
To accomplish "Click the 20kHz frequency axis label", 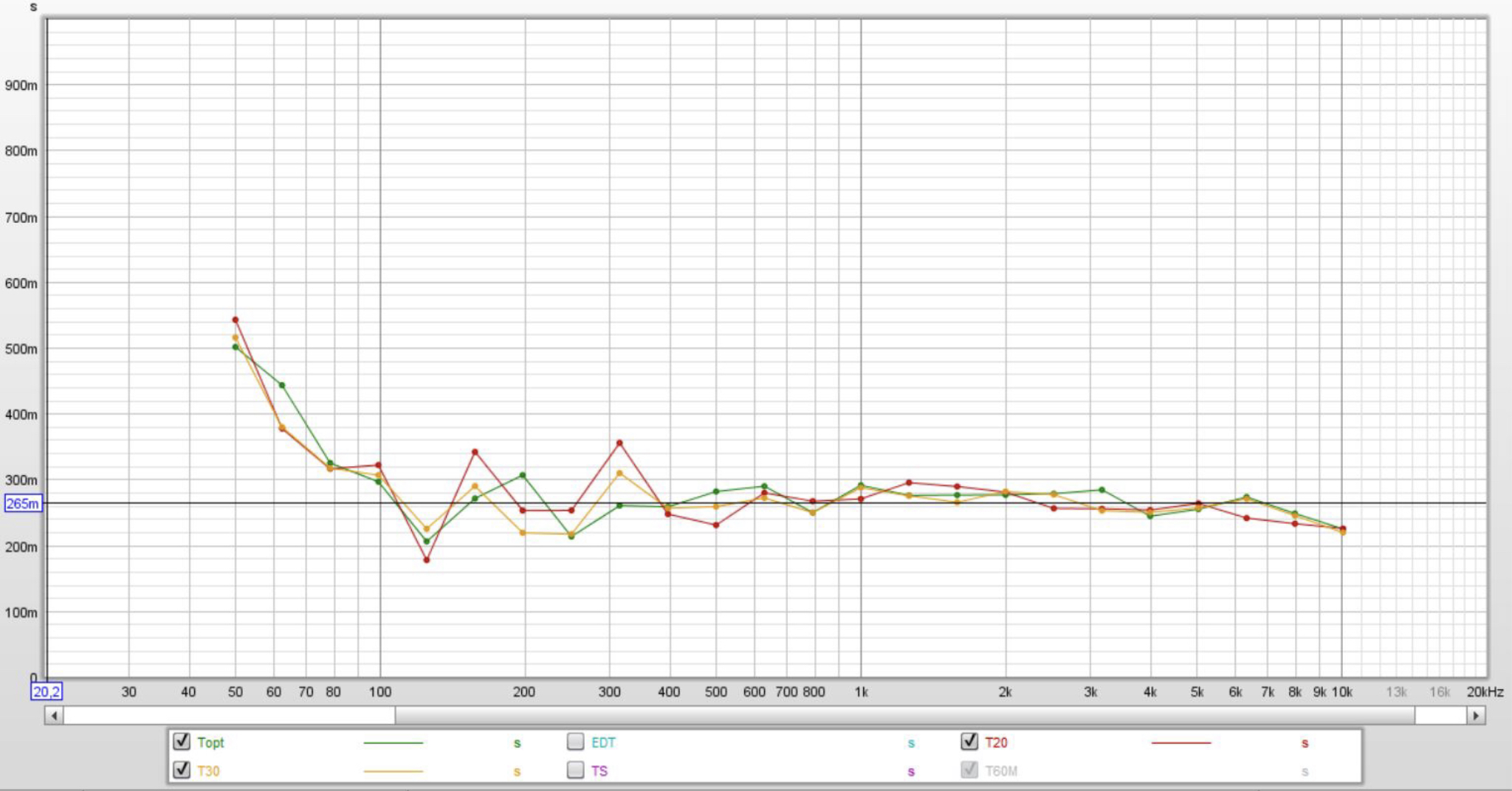I will click(x=1485, y=692).
